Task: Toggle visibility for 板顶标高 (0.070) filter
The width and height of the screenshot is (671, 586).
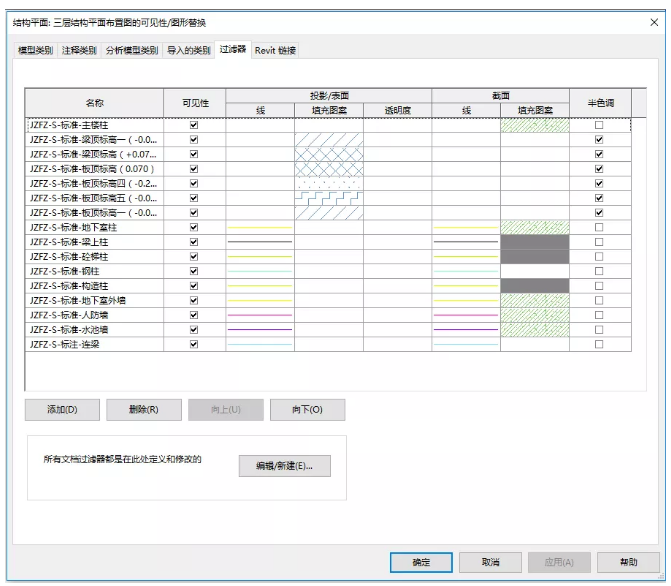Action: (194, 169)
